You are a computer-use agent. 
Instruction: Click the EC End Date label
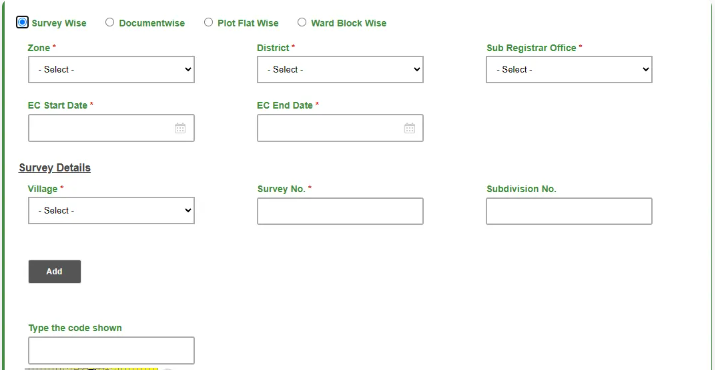[x=285, y=105]
